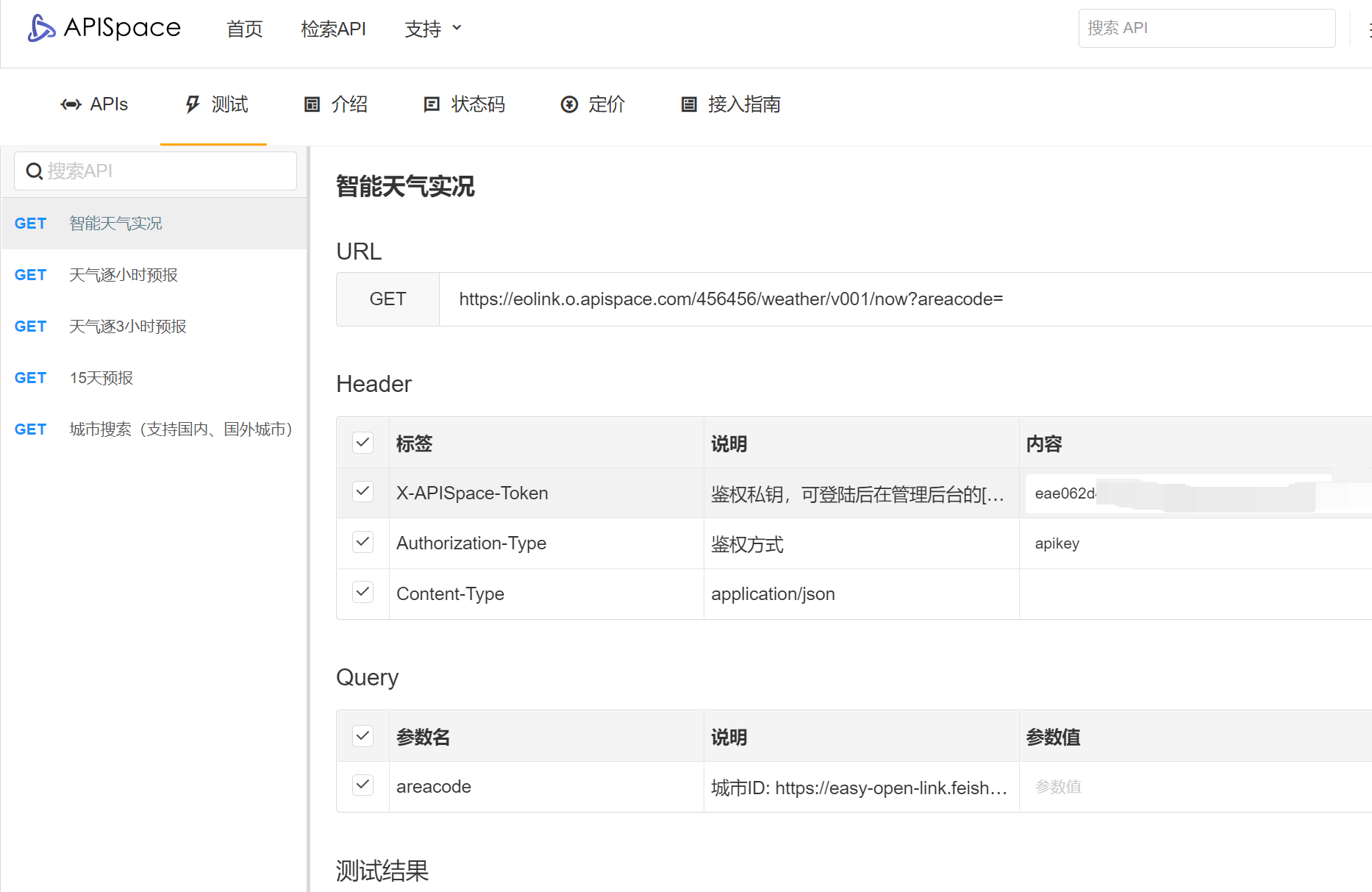
Task: Click the APISpace logo icon
Action: (x=40, y=28)
